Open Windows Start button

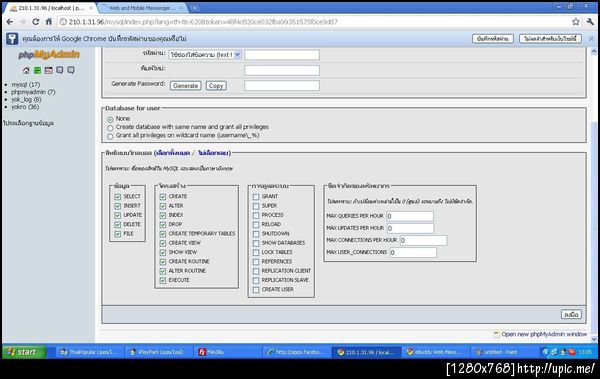24,352
